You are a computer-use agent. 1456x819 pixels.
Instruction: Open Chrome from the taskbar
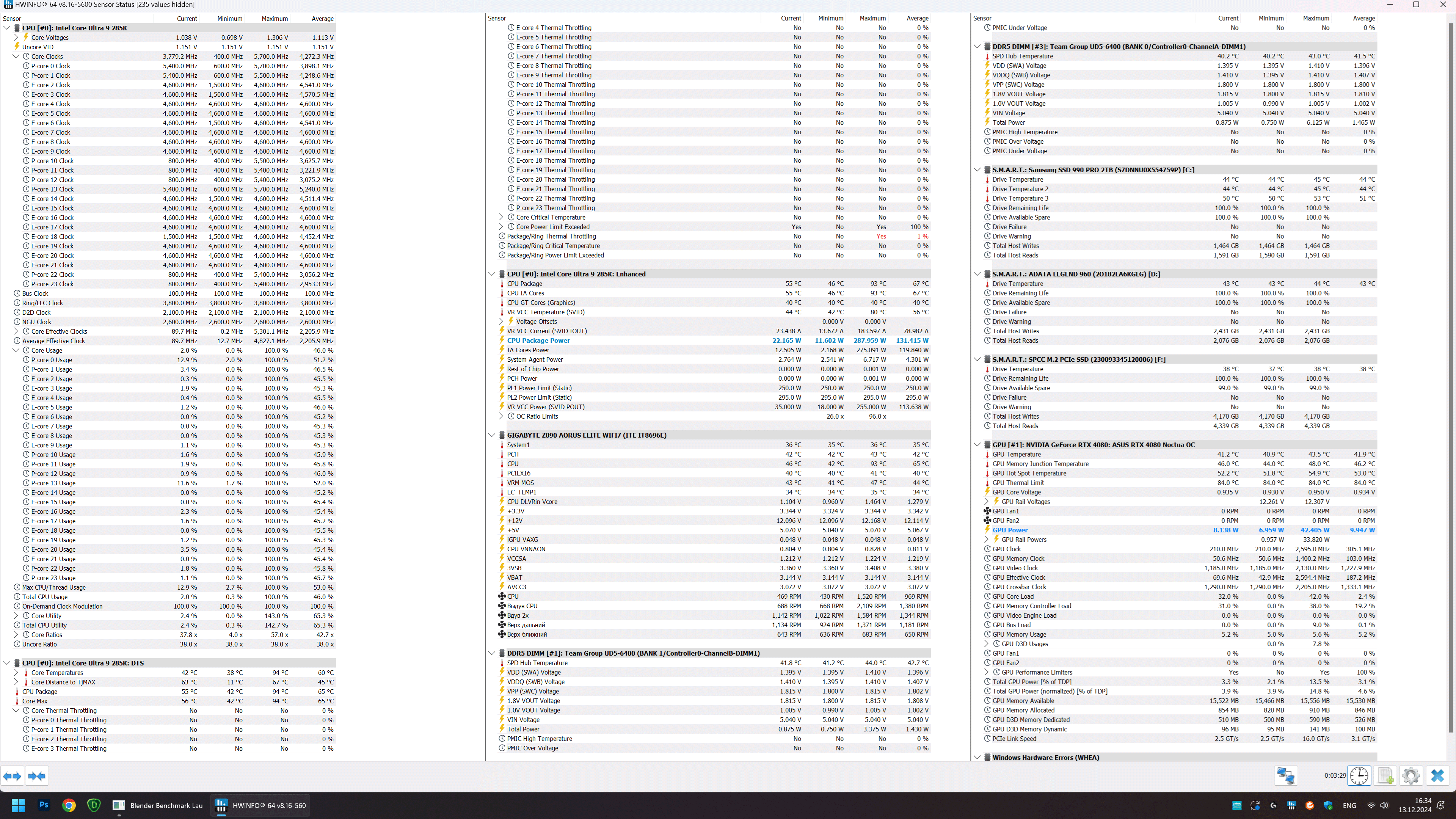click(69, 805)
